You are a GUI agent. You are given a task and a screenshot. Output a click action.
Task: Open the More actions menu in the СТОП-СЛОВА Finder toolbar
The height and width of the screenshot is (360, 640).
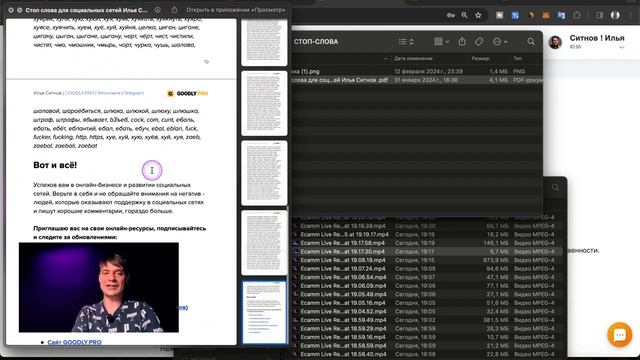point(500,42)
